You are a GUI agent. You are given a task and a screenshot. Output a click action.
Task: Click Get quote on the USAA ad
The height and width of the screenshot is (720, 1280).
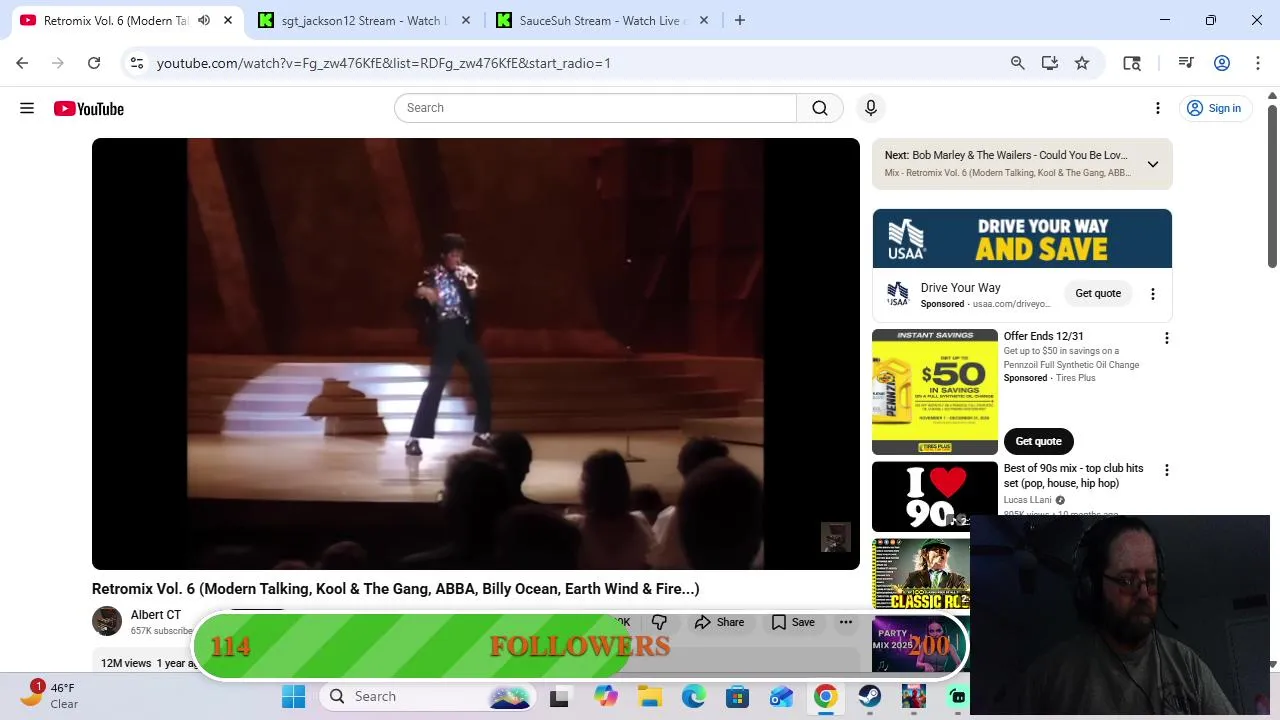tap(1098, 293)
